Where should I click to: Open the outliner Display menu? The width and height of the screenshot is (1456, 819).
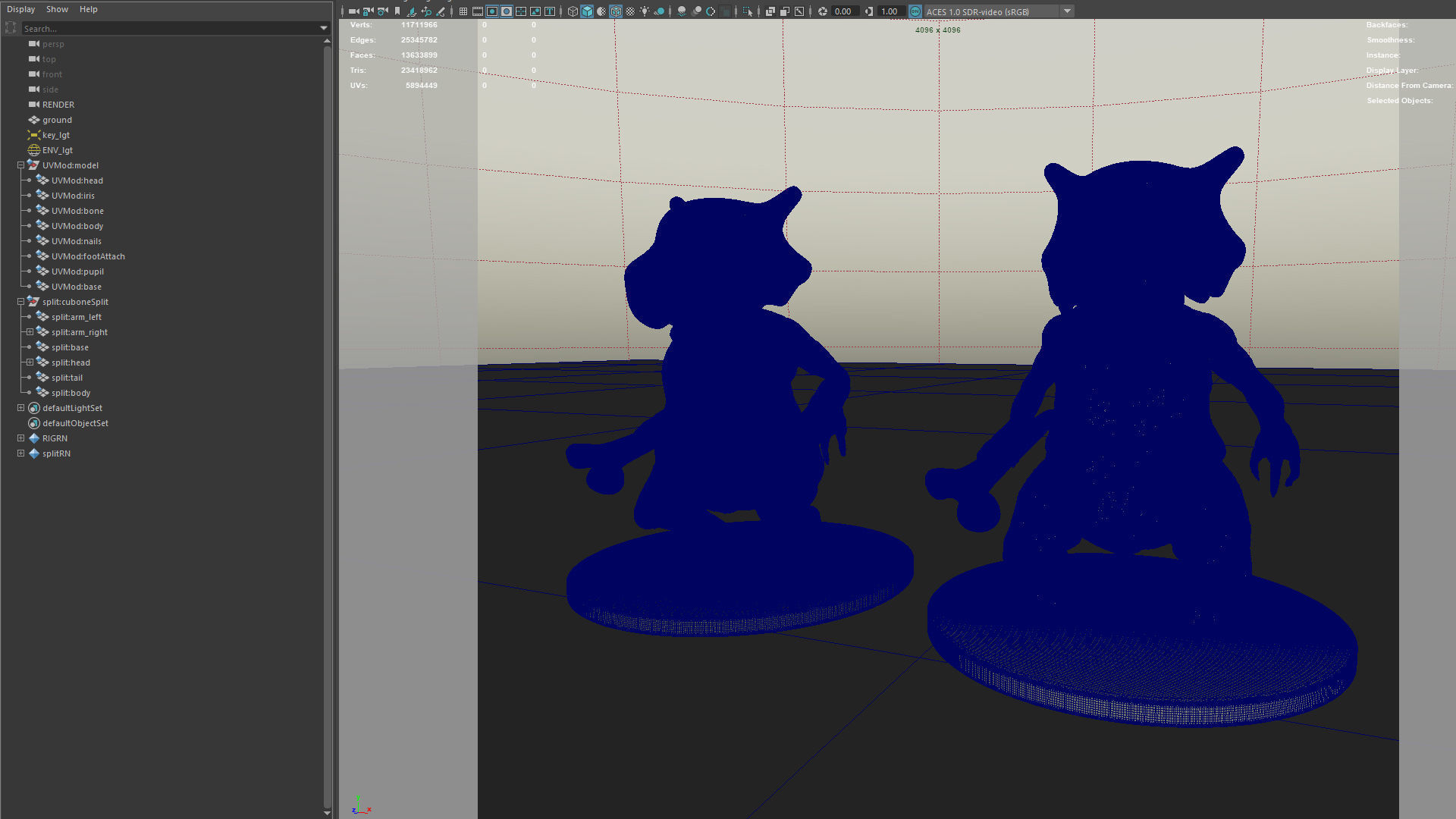click(x=21, y=9)
